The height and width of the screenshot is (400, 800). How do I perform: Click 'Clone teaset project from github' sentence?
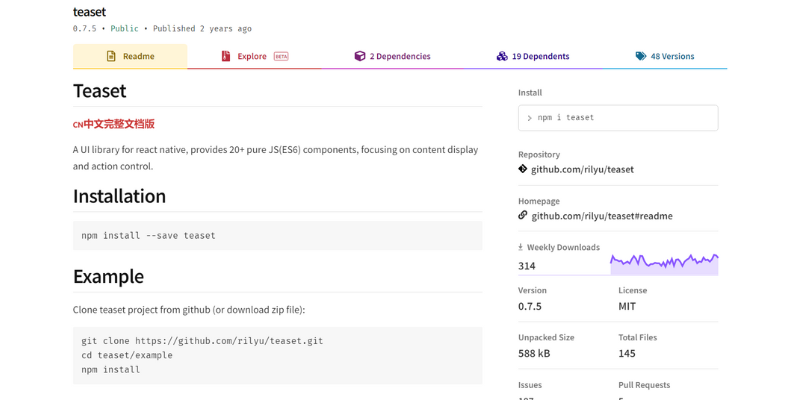pyautogui.click(x=189, y=310)
